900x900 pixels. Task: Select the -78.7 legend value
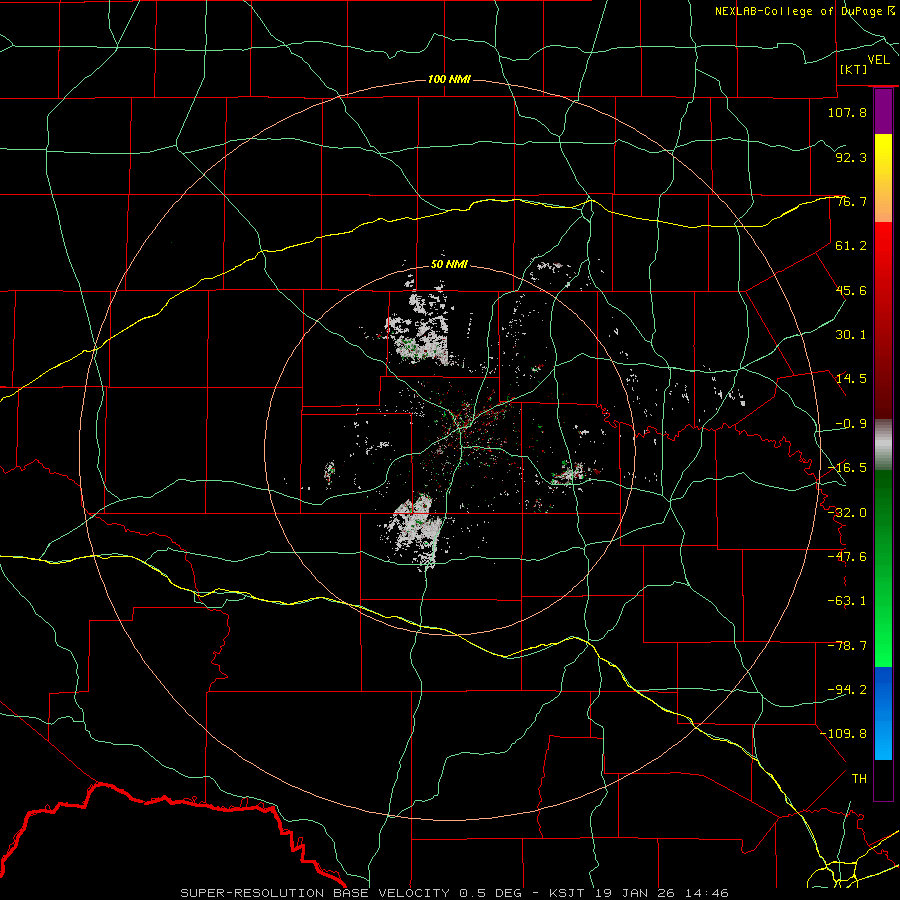(847, 646)
